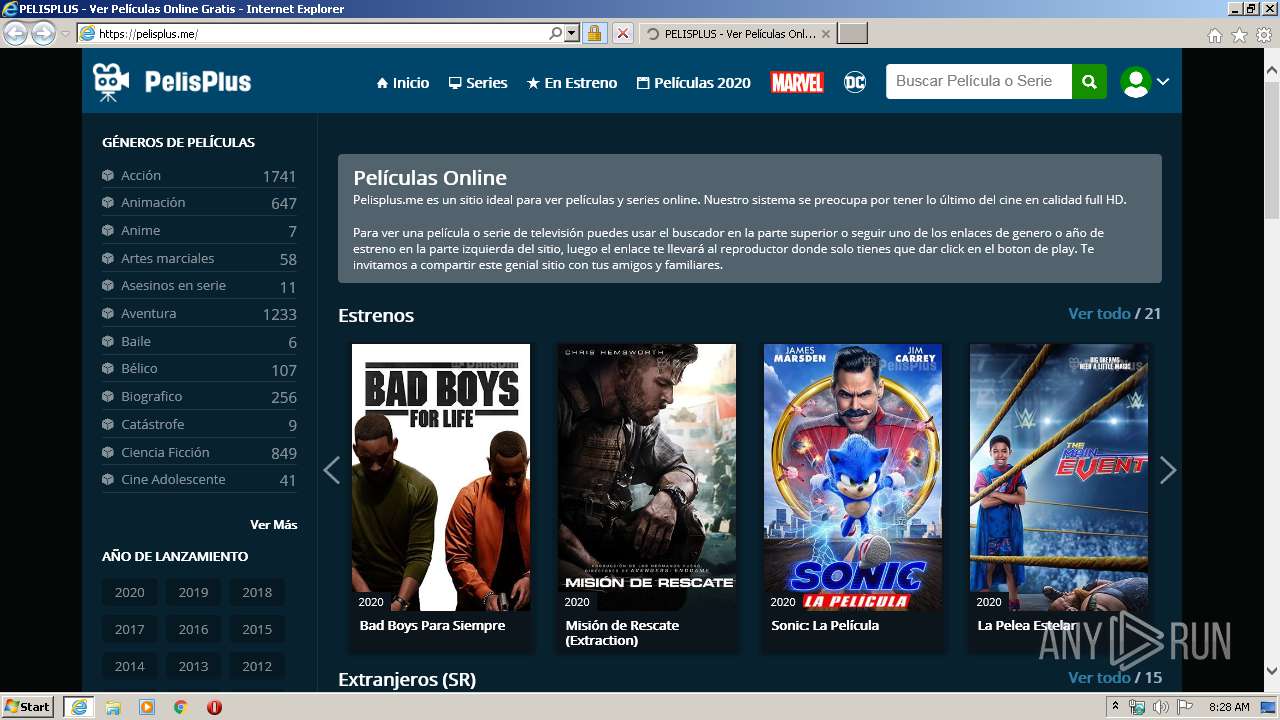The width and height of the screenshot is (1280, 720).
Task: Select the Biografico genre
Action: (199, 396)
